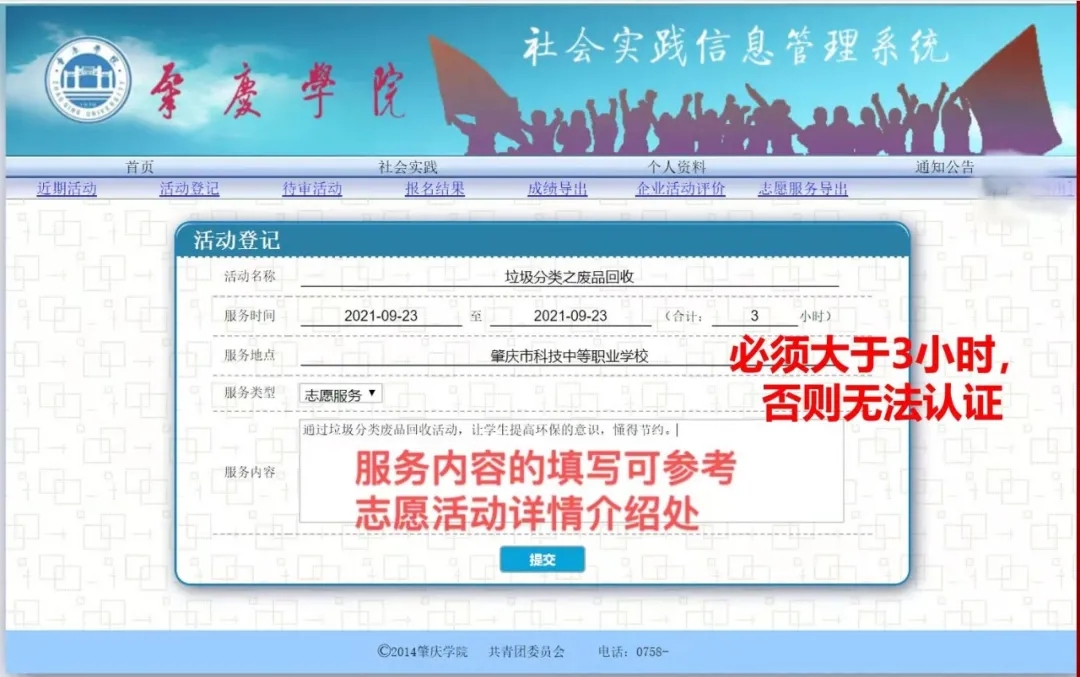Viewport: 1080px width, 677px height.
Task: Open the 首页 menu item
Action: click(140, 167)
